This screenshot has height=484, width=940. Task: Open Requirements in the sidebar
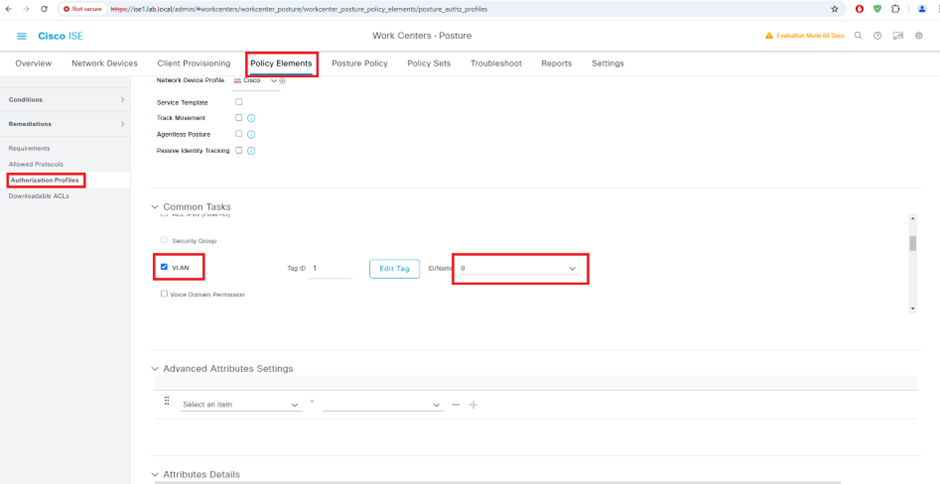(x=29, y=148)
